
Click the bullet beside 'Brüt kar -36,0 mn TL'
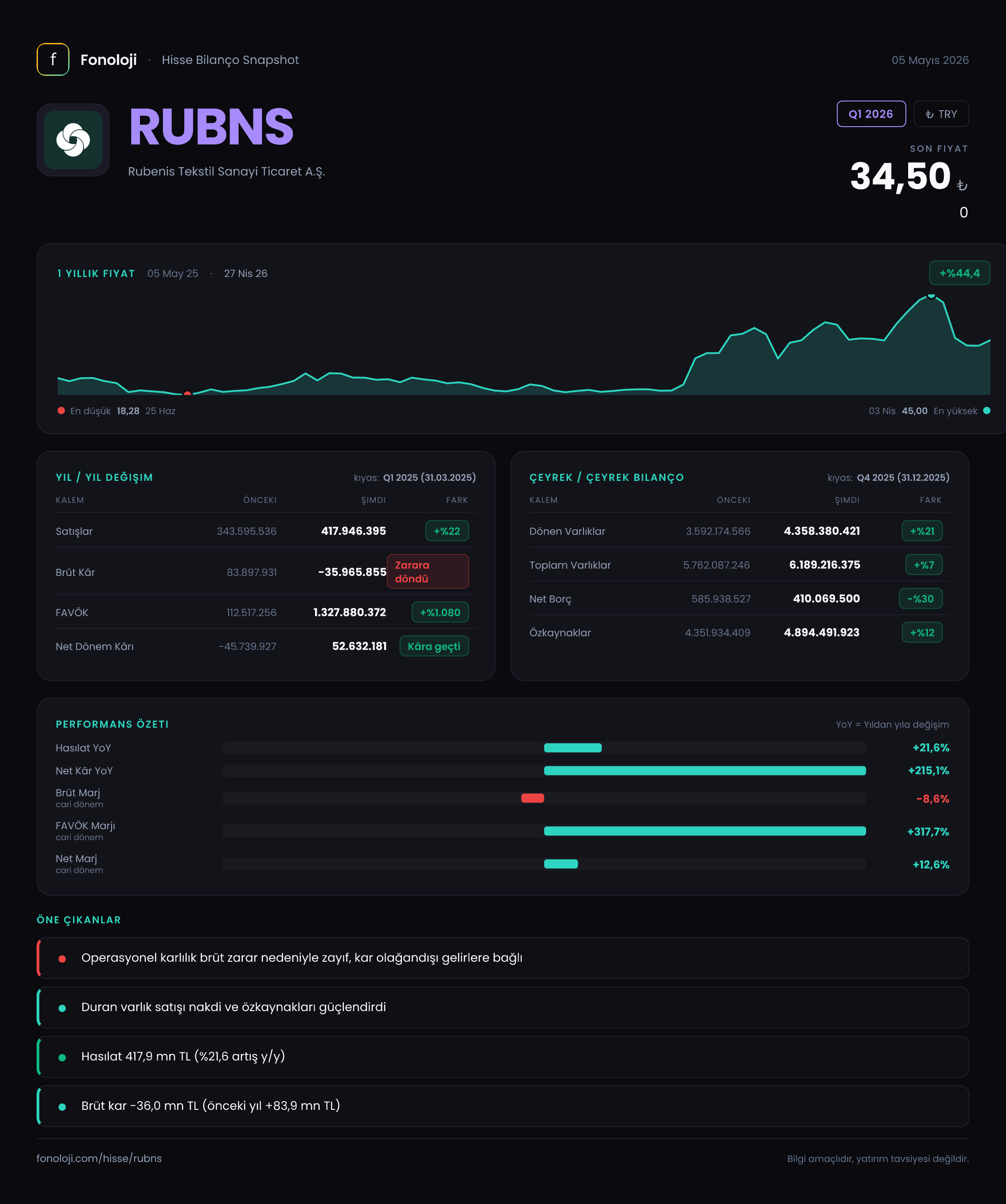tap(62, 1107)
